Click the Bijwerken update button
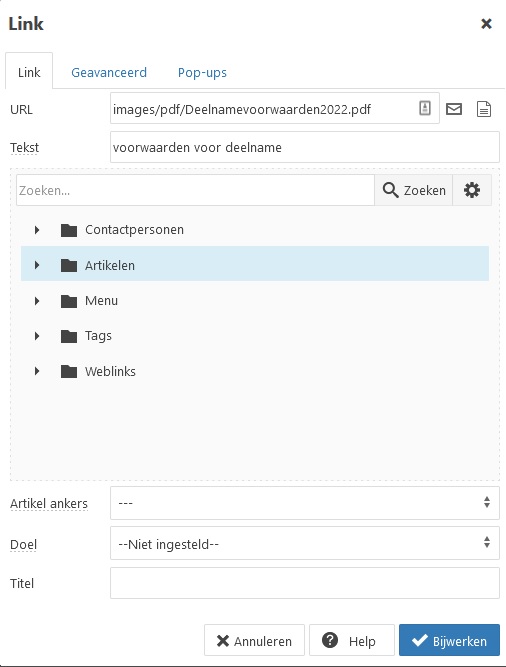Screen dimensions: 506x667 (x=449, y=640)
